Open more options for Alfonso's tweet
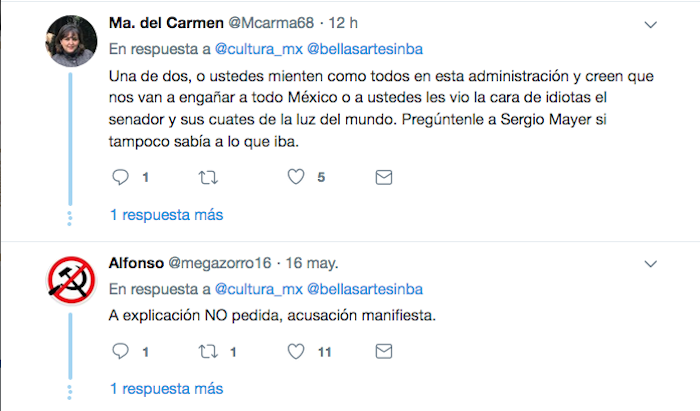The width and height of the screenshot is (700, 411). 651,264
